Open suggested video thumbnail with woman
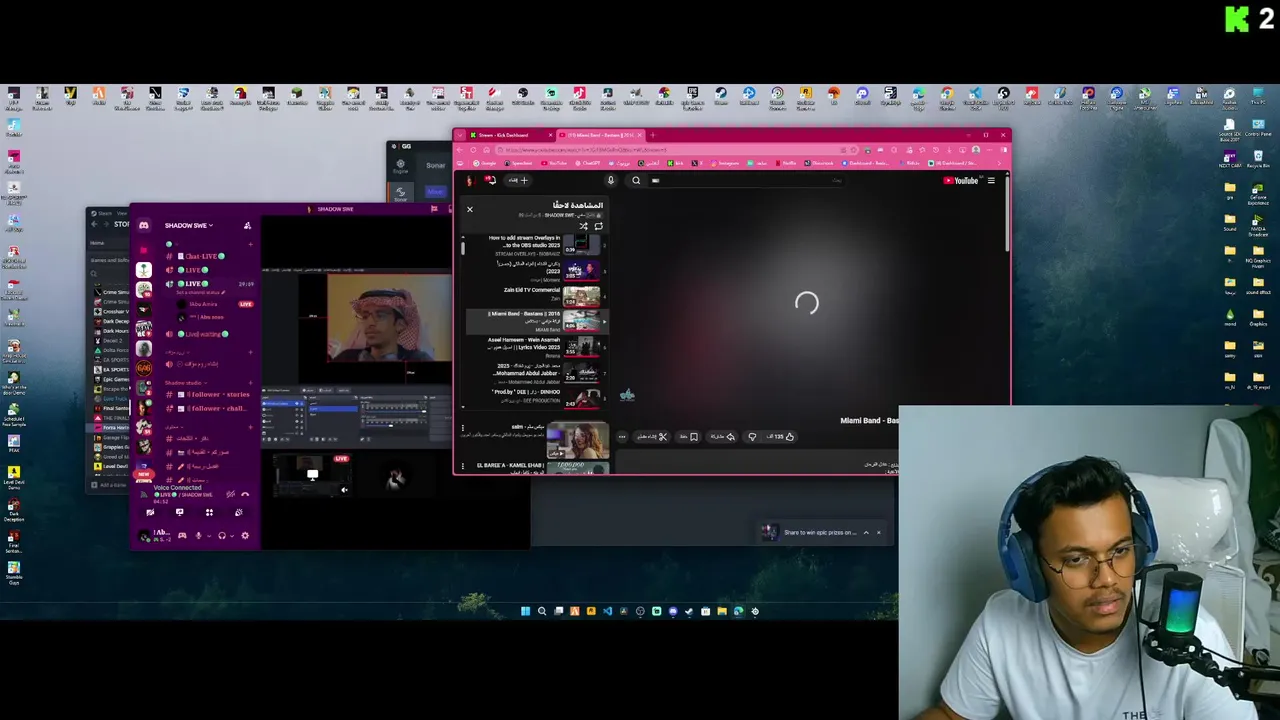This screenshot has width=1280, height=720. point(578,440)
